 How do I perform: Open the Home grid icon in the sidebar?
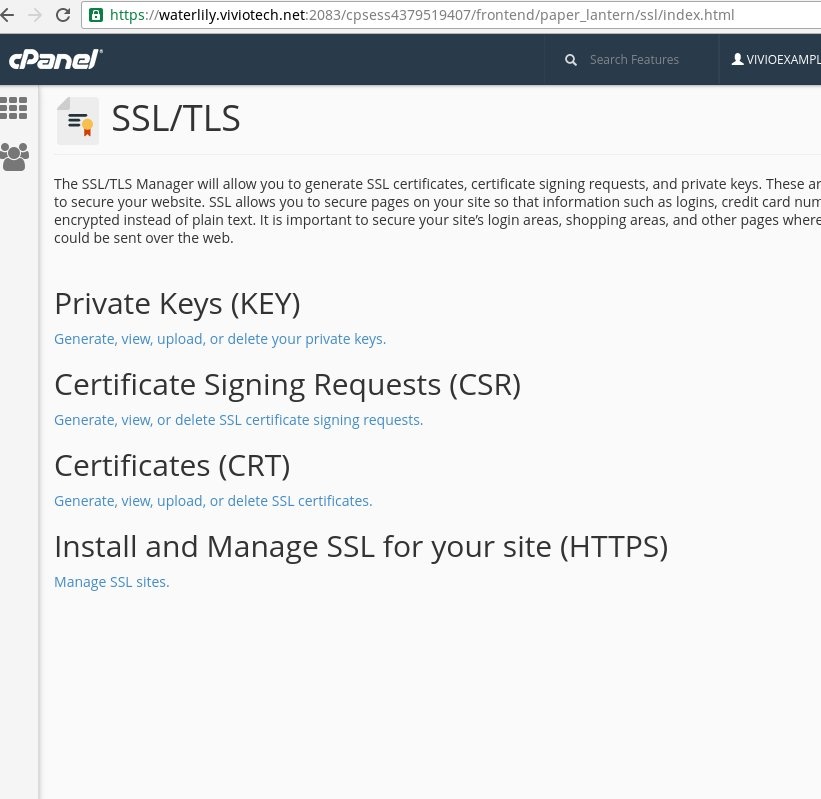(x=14, y=108)
